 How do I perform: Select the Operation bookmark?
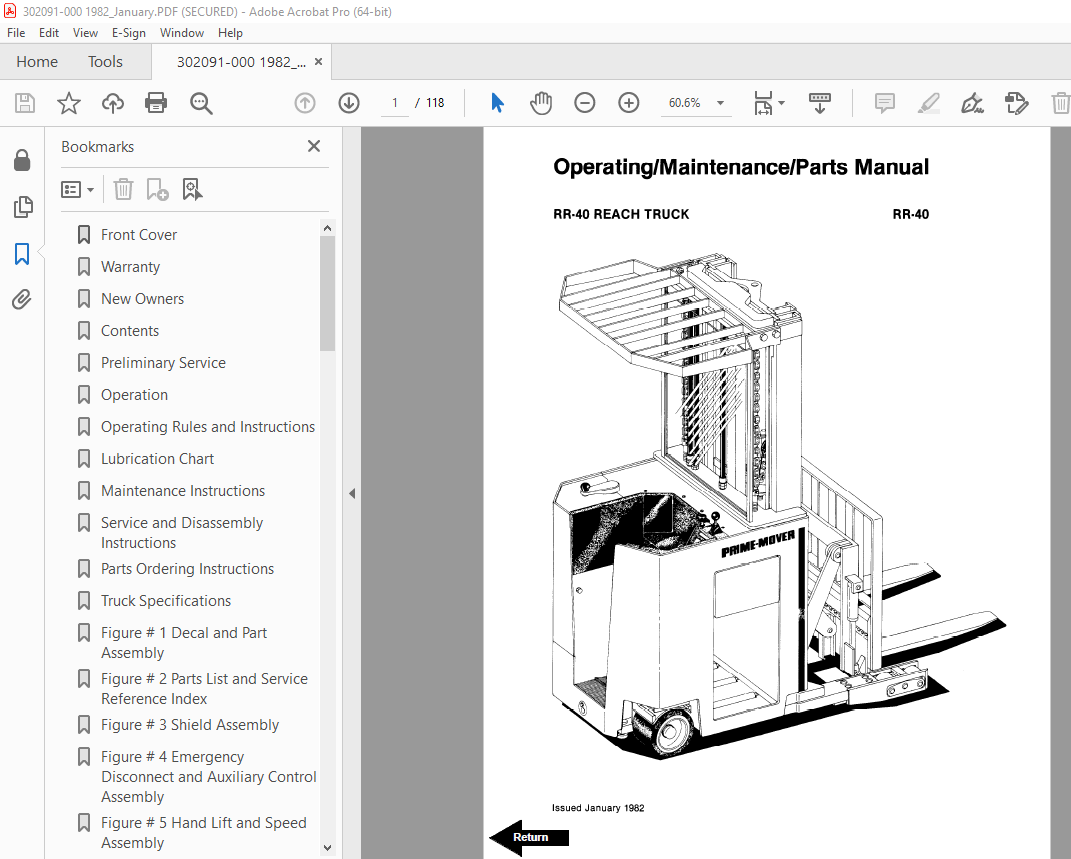click(134, 395)
